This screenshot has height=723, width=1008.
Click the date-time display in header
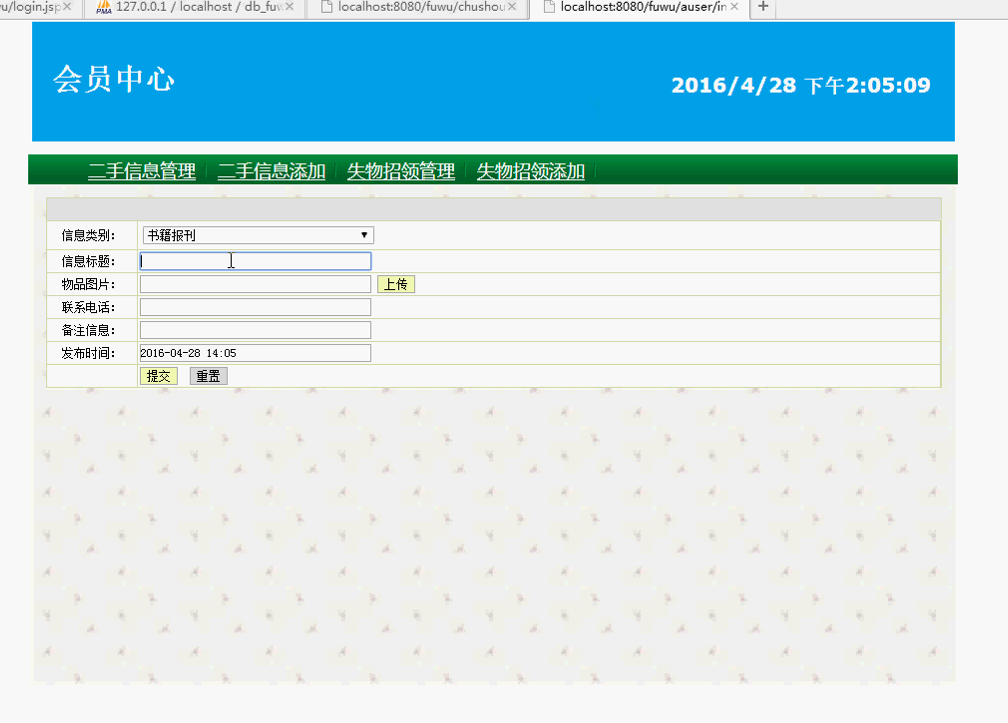[x=801, y=85]
